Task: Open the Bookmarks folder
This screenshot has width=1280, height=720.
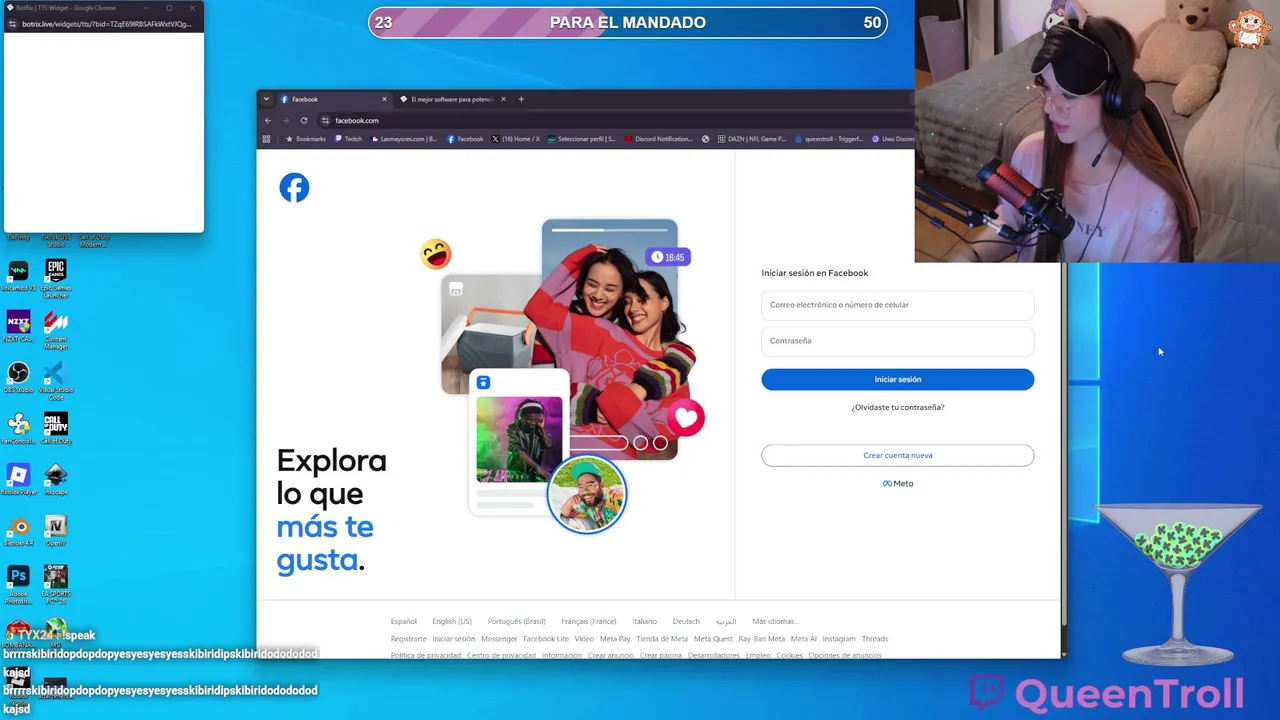Action: (x=306, y=139)
